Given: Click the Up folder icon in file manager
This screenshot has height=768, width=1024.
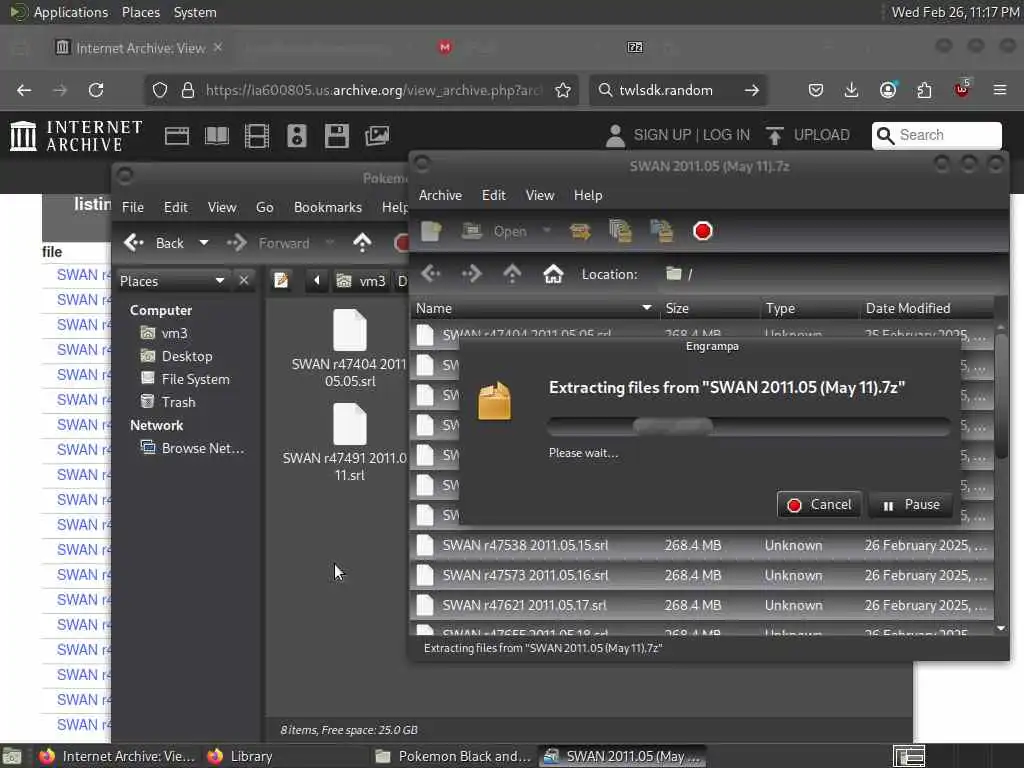Looking at the screenshot, I should [x=362, y=243].
